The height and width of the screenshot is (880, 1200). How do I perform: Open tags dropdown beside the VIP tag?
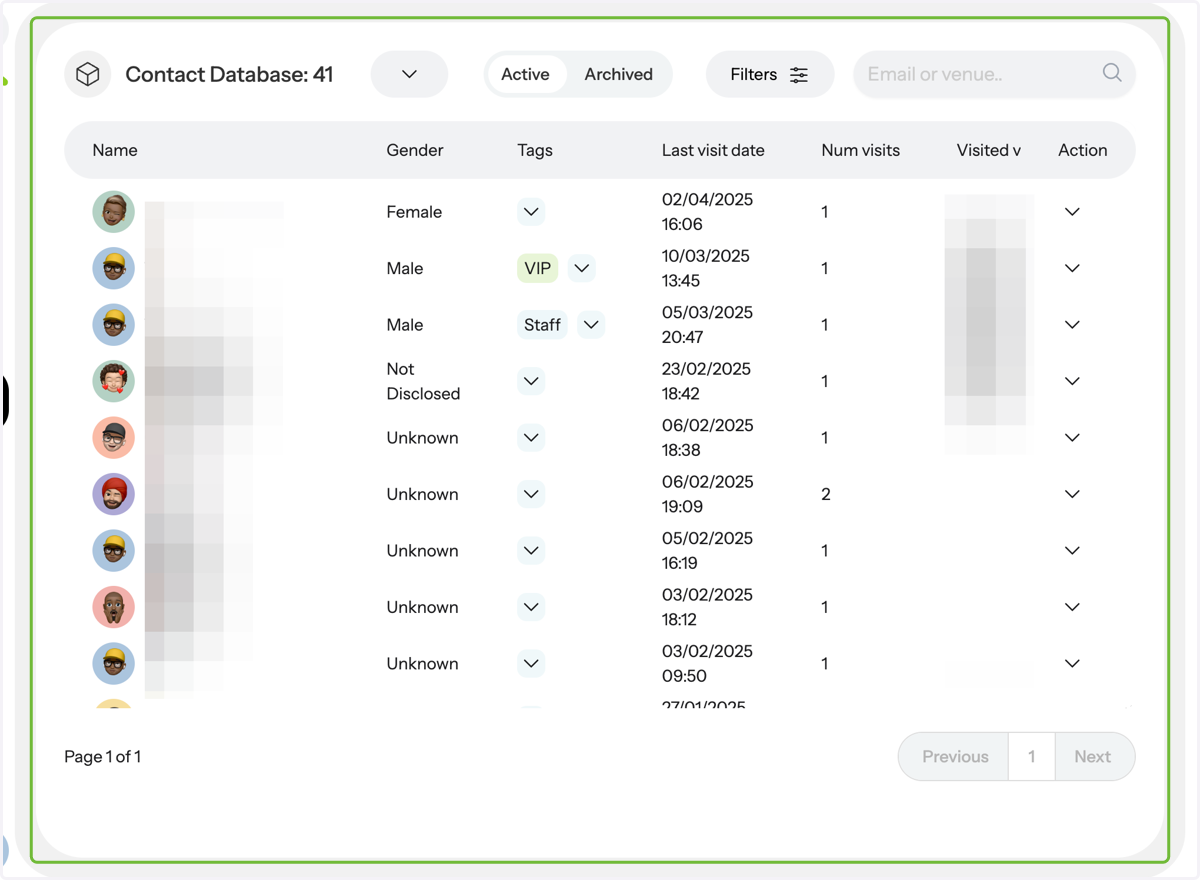(582, 268)
